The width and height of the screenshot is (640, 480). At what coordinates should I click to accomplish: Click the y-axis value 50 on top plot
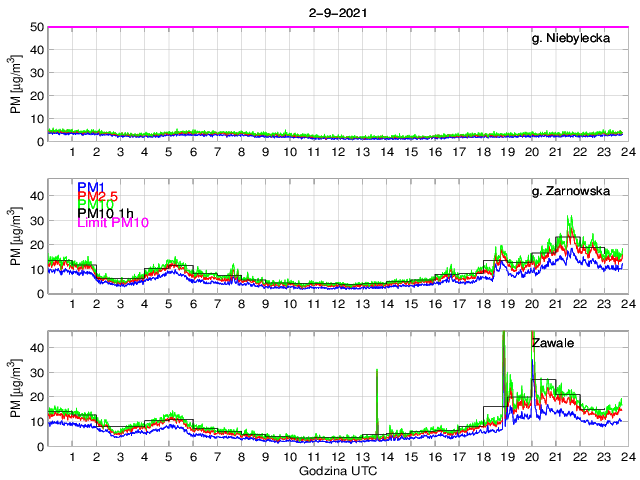click(x=35, y=27)
